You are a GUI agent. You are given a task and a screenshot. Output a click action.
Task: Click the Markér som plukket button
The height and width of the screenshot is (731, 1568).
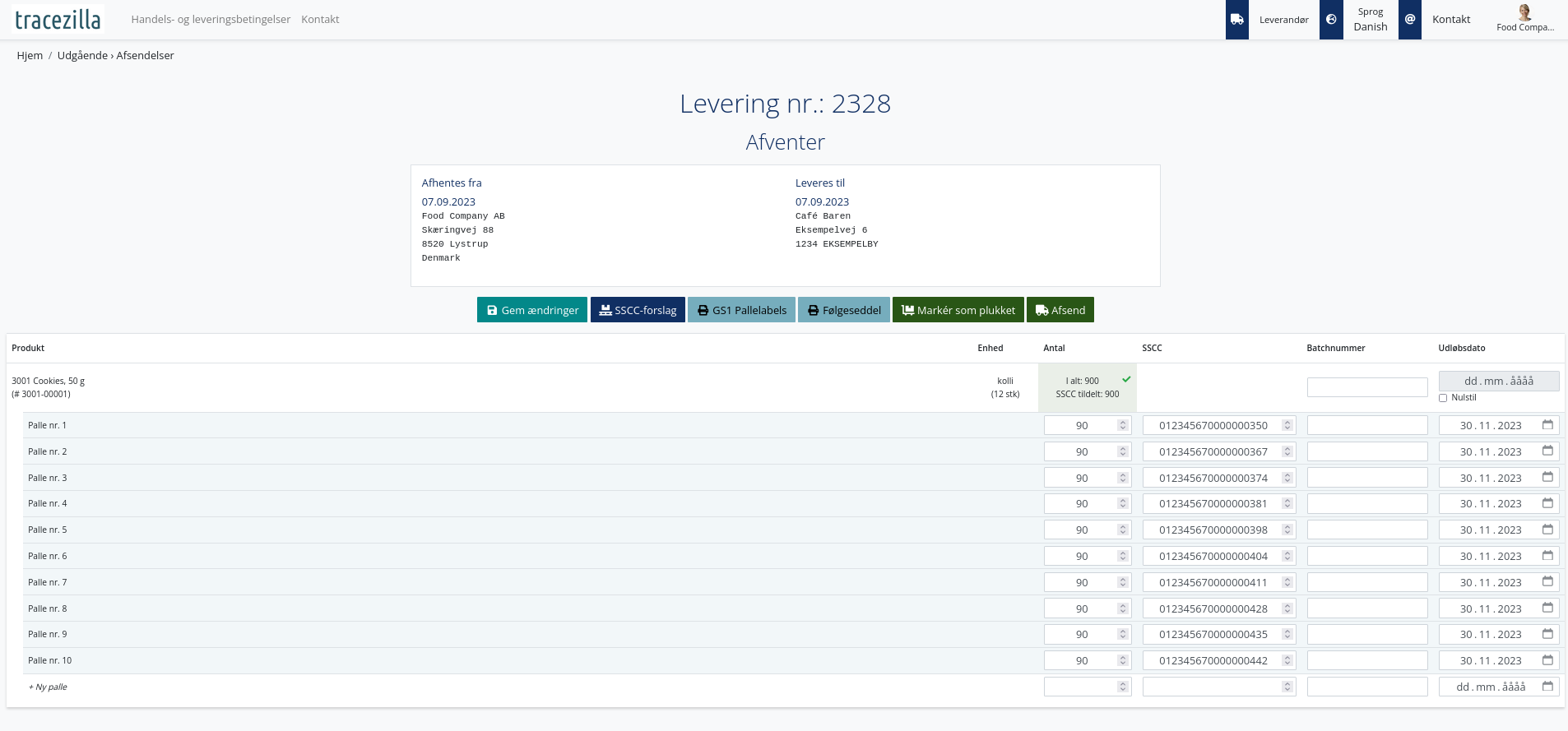point(958,310)
